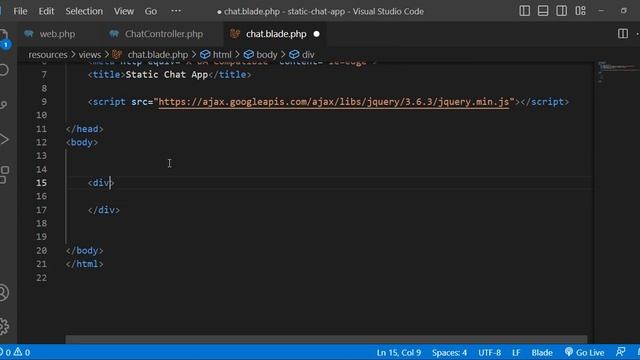Screen dimensions: 640x360
Task: Click the opening div tag on line 15
Action: coord(101,183)
